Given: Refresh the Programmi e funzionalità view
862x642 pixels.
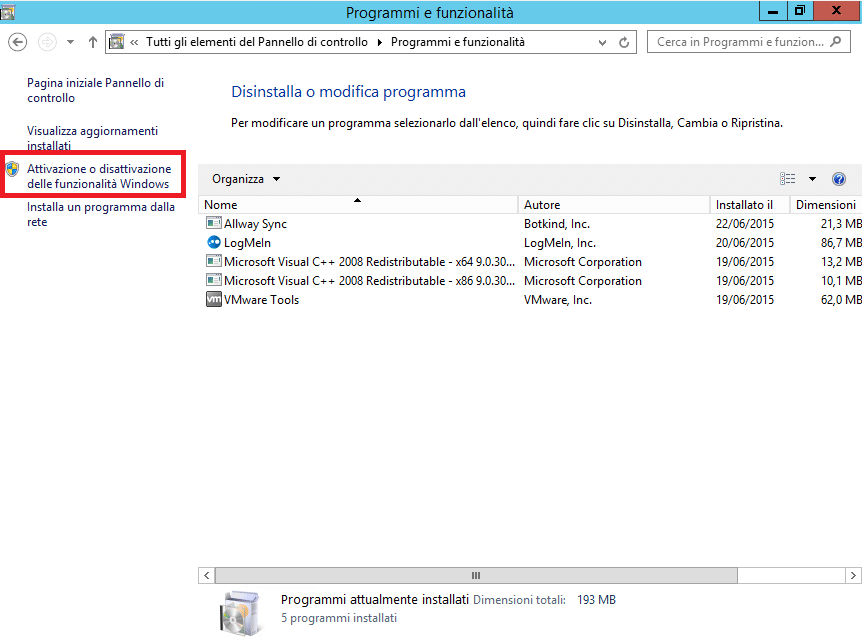Looking at the screenshot, I should (x=624, y=42).
